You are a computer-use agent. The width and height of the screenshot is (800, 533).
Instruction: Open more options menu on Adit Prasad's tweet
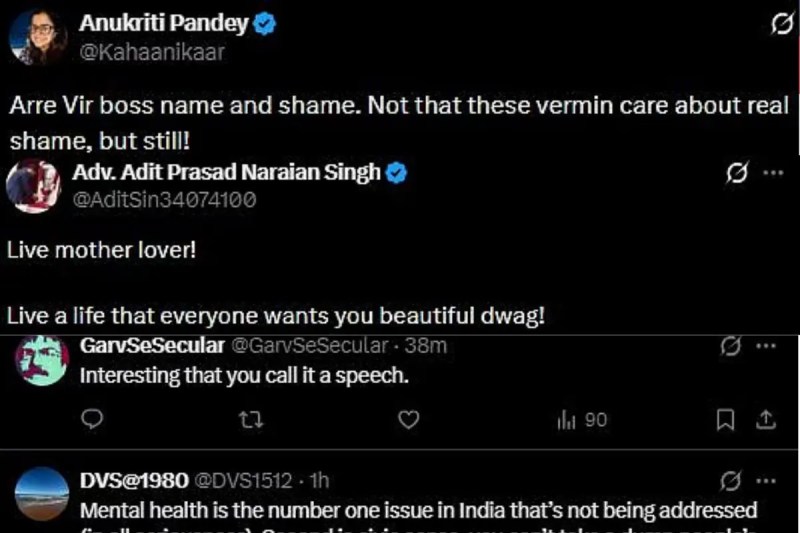click(773, 173)
